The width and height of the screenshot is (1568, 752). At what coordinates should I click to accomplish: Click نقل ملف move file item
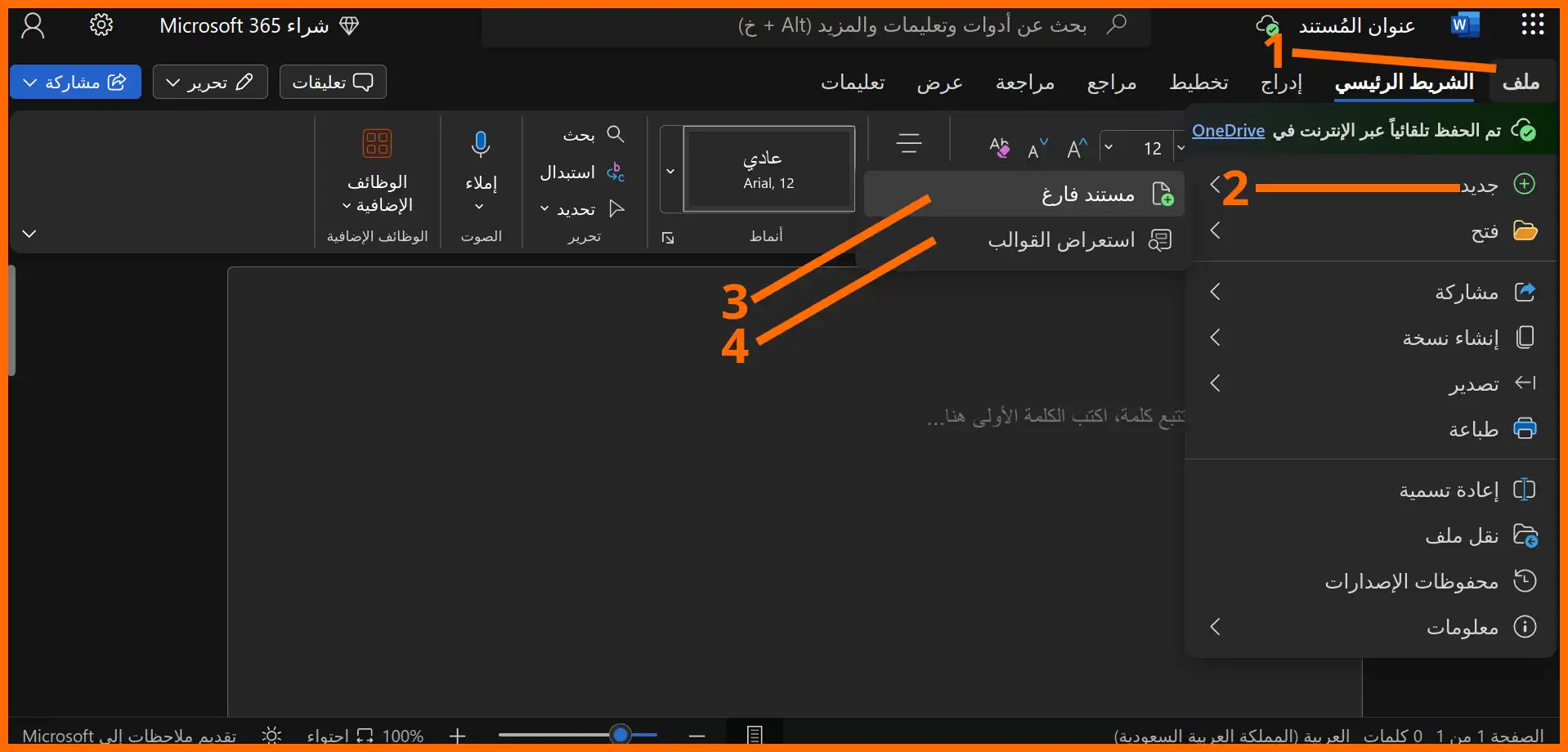1371,536
